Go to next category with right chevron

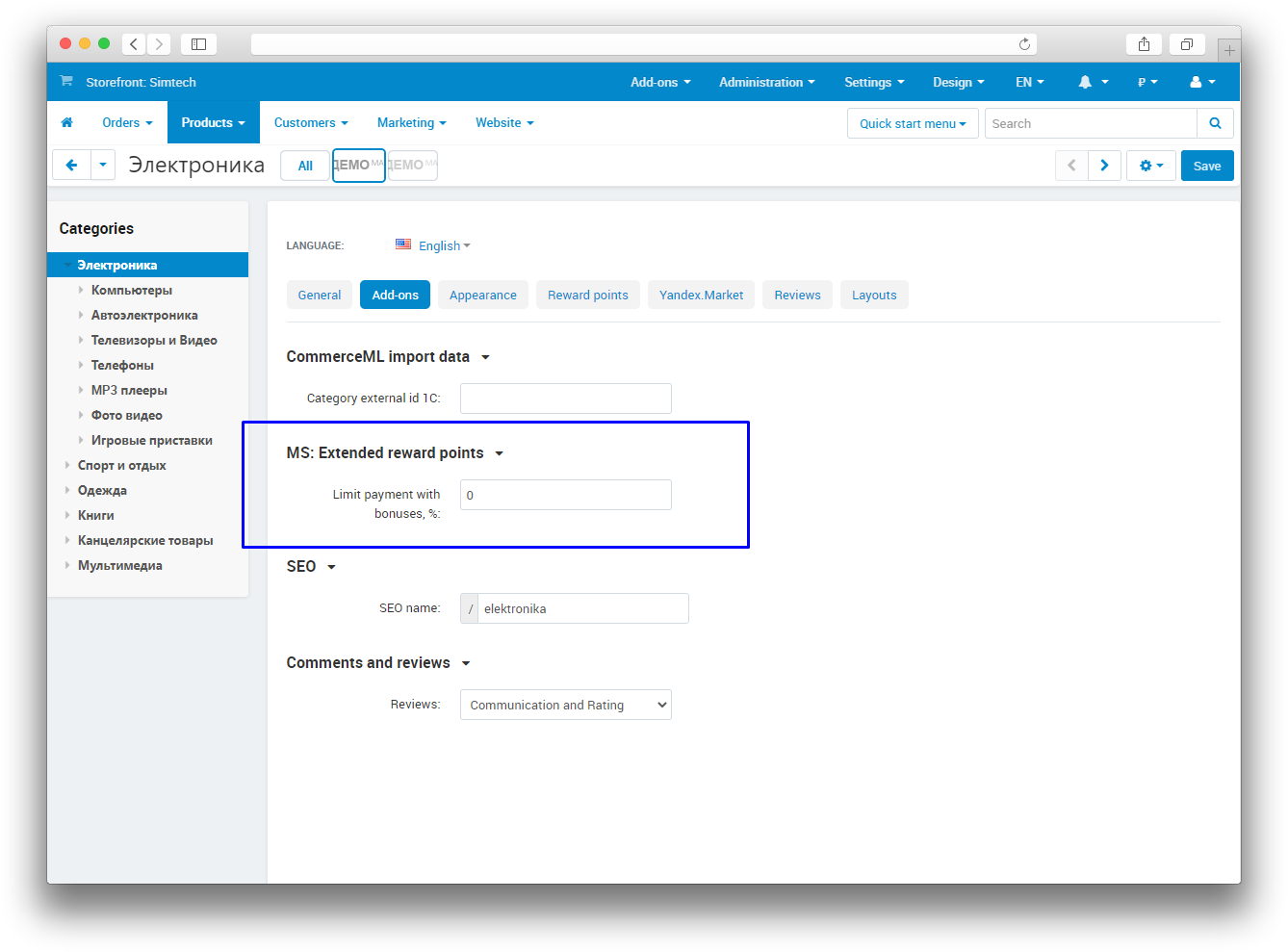[1104, 166]
